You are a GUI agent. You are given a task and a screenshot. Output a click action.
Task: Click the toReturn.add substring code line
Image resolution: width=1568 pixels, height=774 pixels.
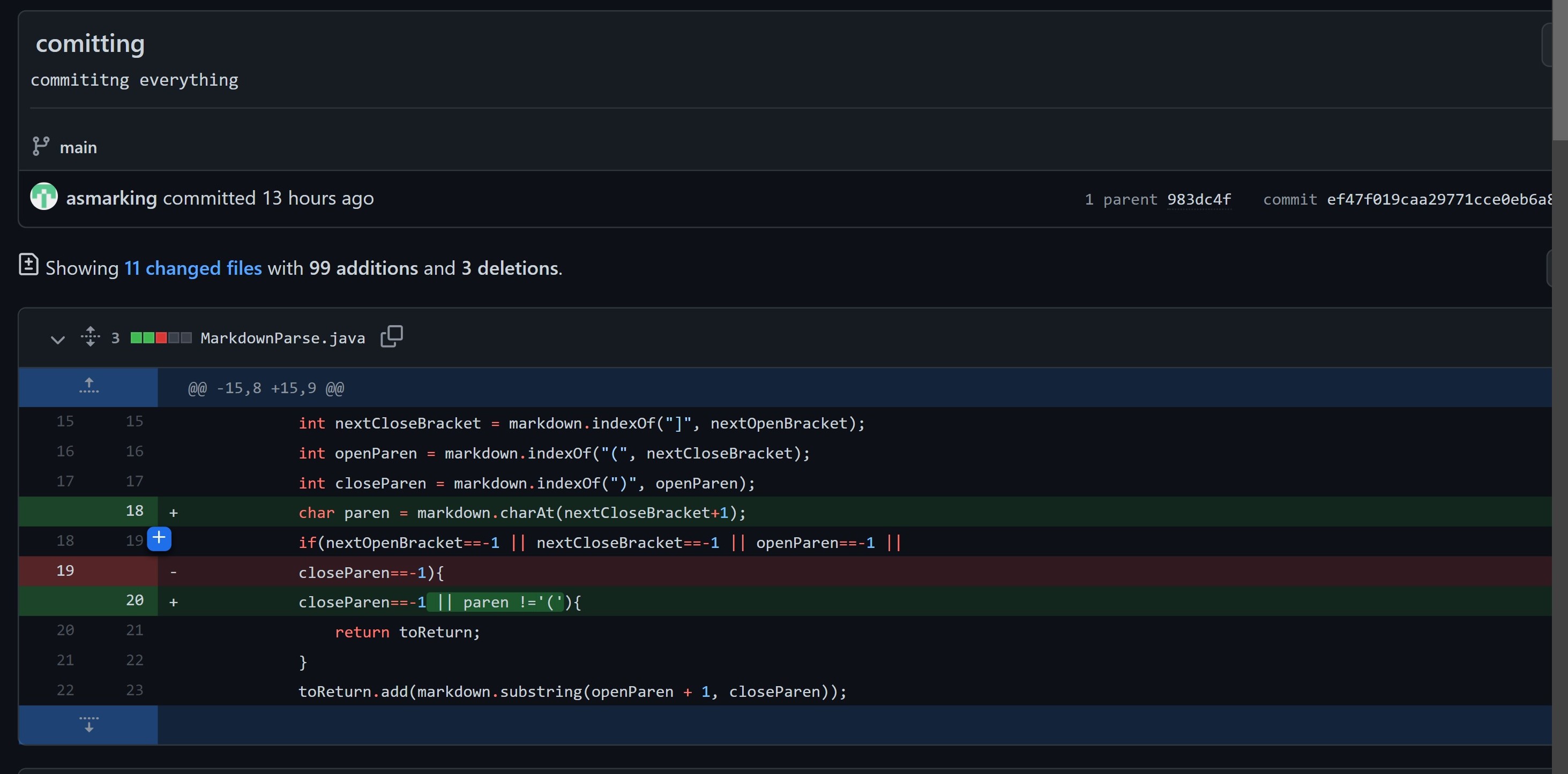tap(572, 692)
